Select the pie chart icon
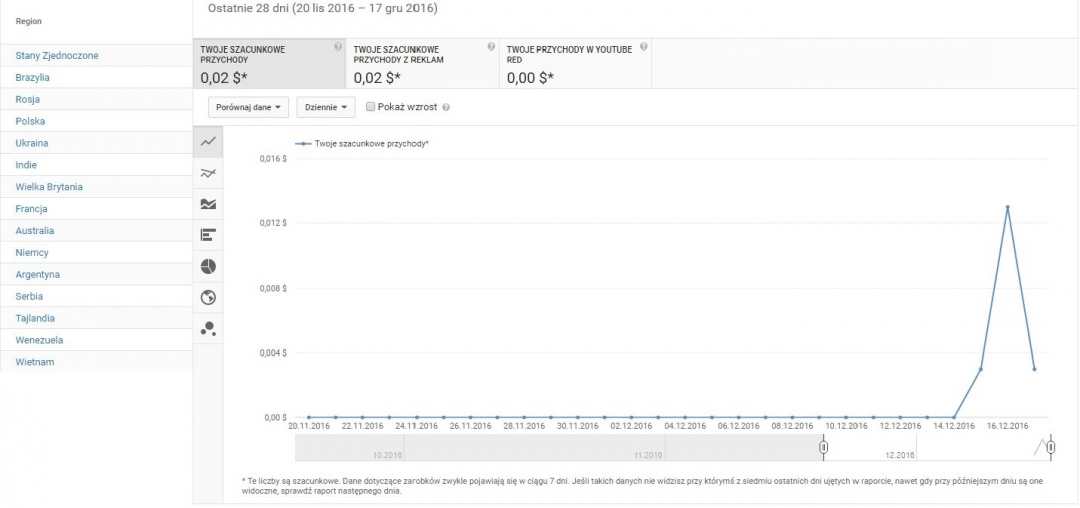 click(x=208, y=266)
